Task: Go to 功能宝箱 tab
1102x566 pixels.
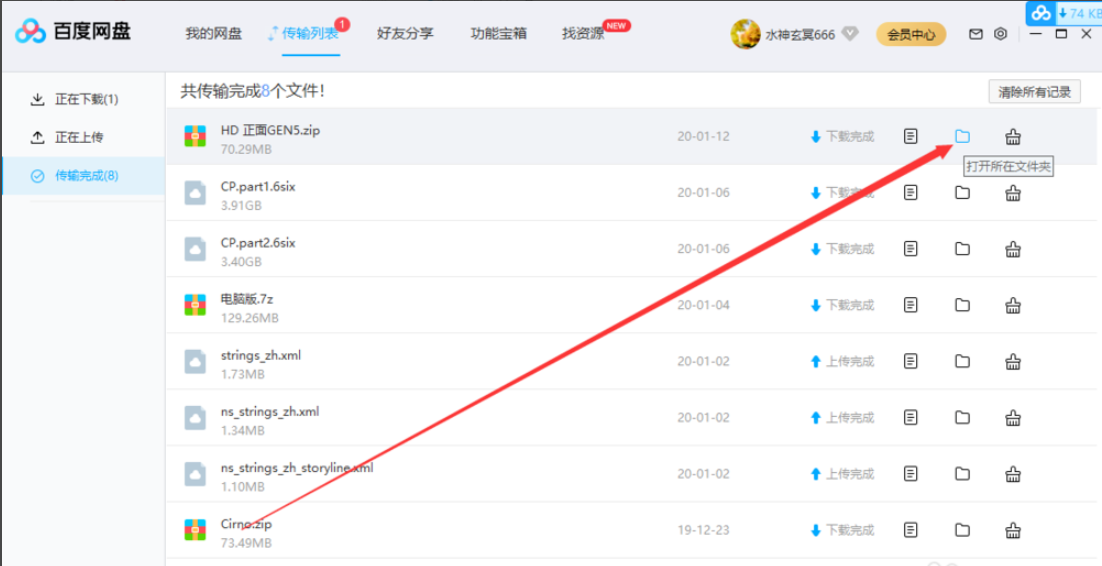Action: [499, 34]
